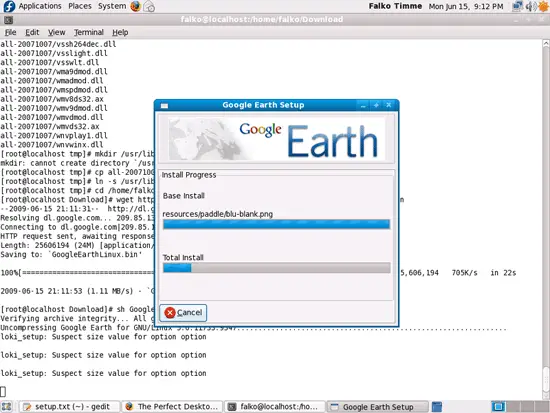
Task: Switch to falko@localhost terminal taskbar button
Action: (275, 407)
